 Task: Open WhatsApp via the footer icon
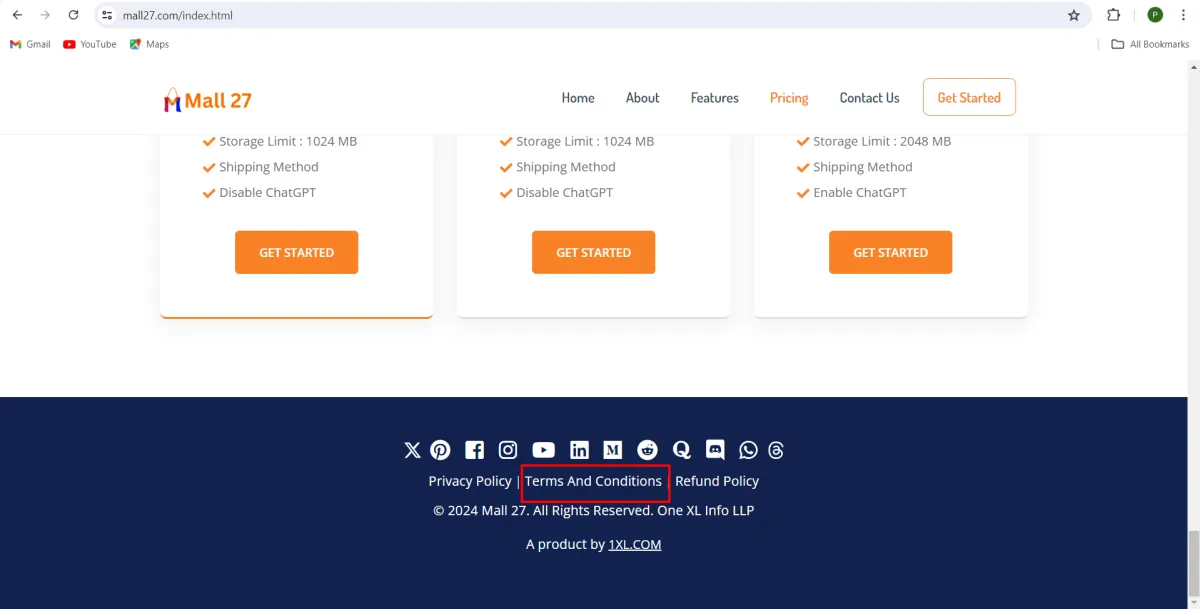pyautogui.click(x=748, y=450)
